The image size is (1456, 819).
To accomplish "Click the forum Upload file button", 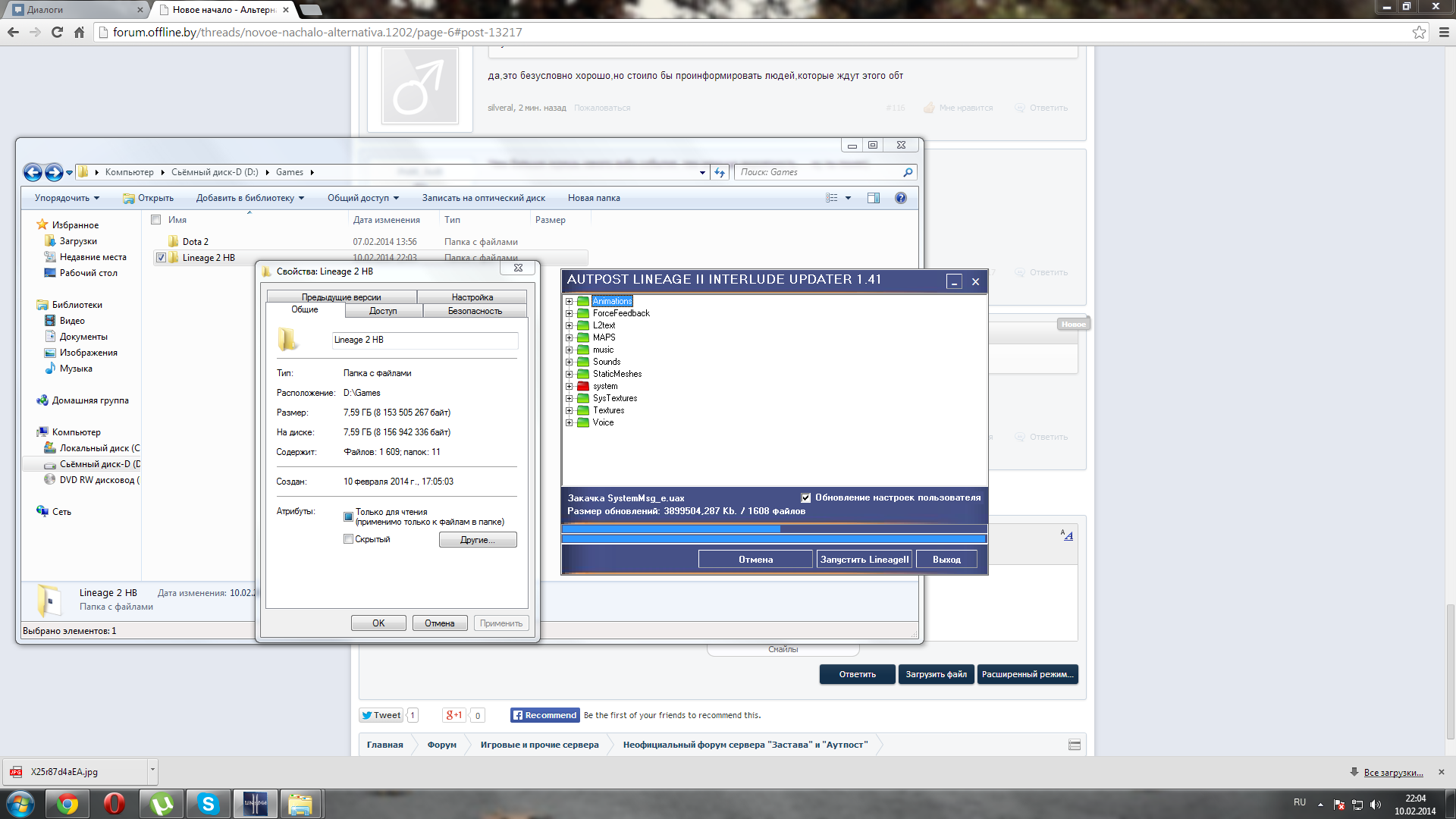I will click(937, 674).
